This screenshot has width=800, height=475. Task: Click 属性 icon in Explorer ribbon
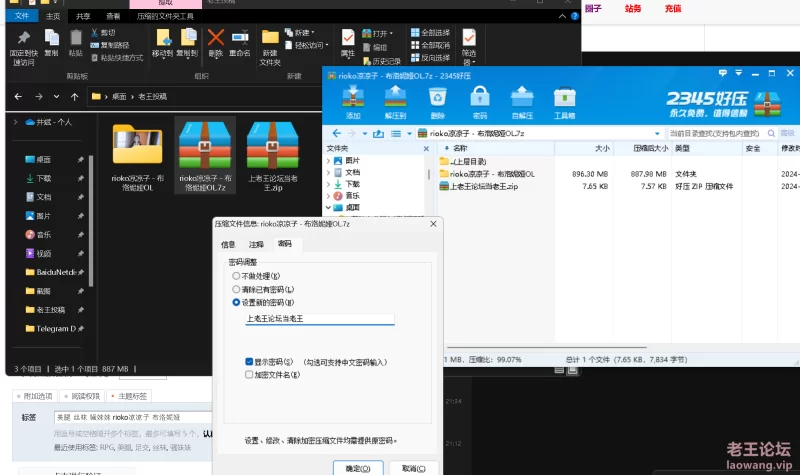[348, 37]
